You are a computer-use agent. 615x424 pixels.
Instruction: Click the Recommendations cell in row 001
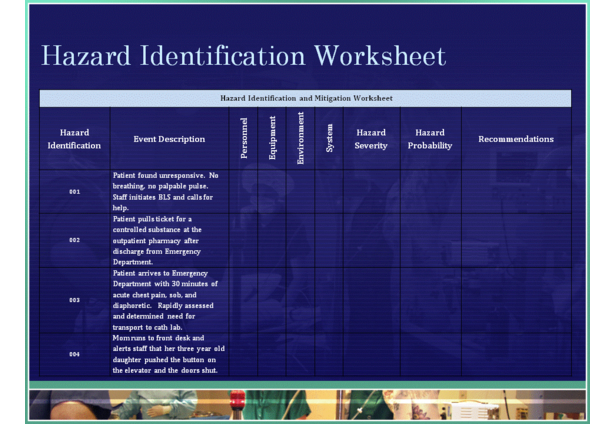(x=516, y=191)
